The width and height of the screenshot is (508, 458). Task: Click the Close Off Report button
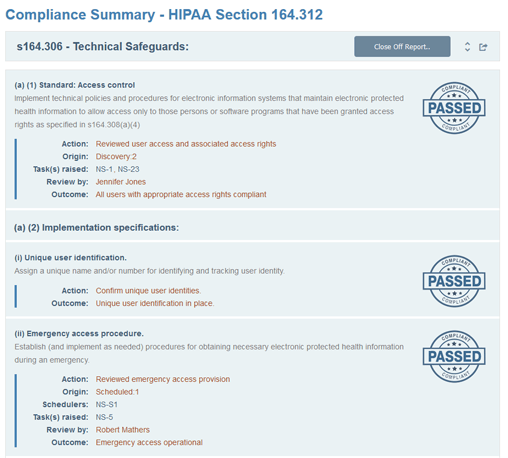click(x=402, y=47)
